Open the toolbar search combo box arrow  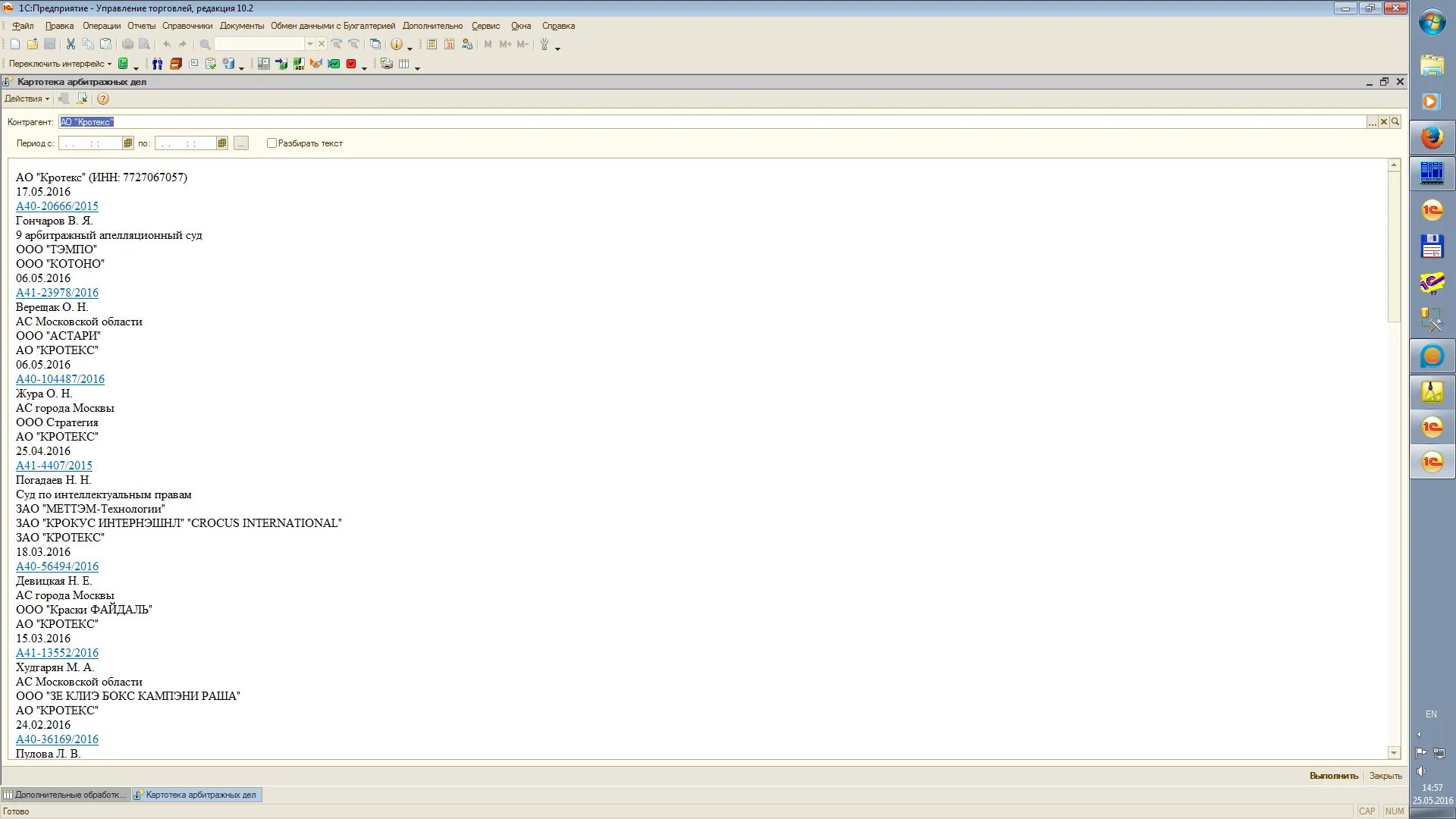309,44
